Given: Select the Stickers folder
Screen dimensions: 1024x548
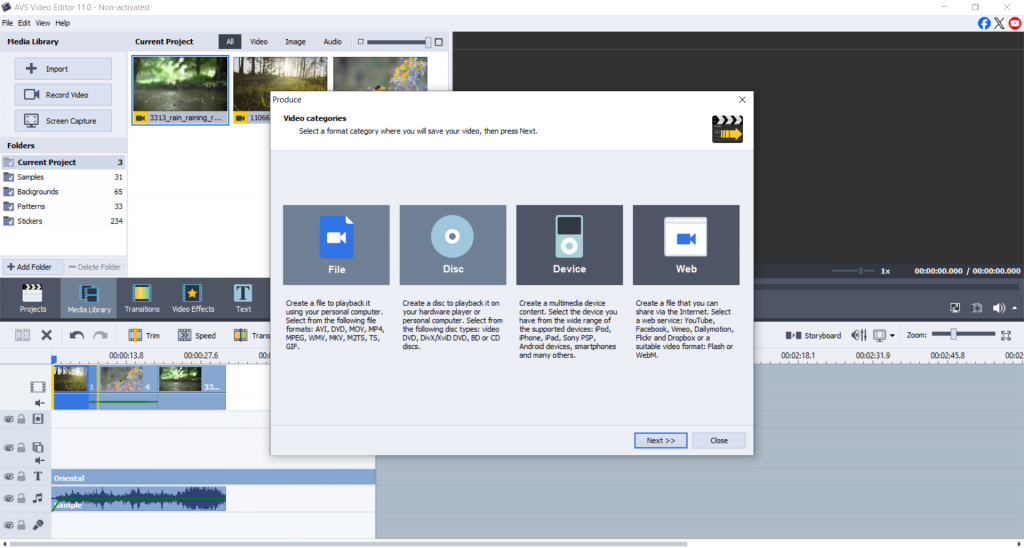Looking at the screenshot, I should click(x=63, y=221).
